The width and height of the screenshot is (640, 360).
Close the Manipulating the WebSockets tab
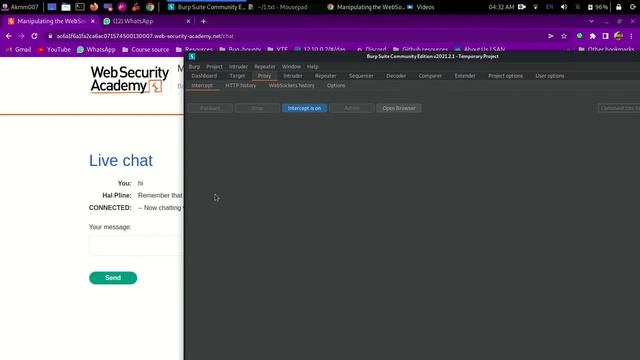[x=93, y=21]
